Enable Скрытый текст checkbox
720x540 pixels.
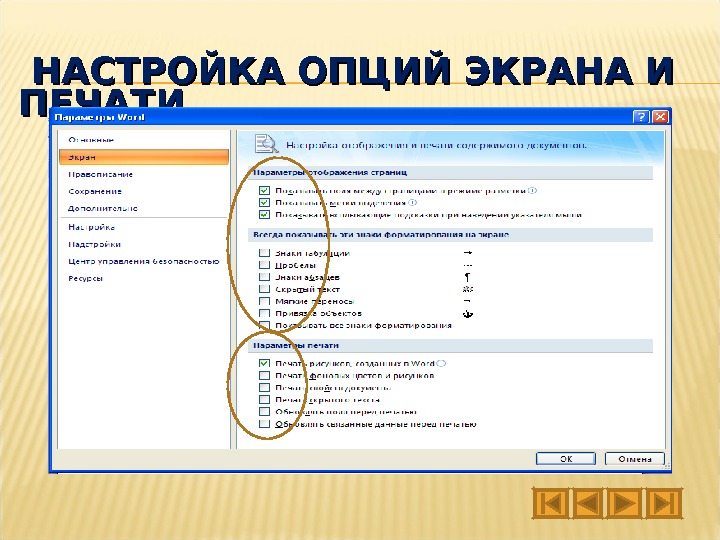click(x=264, y=289)
